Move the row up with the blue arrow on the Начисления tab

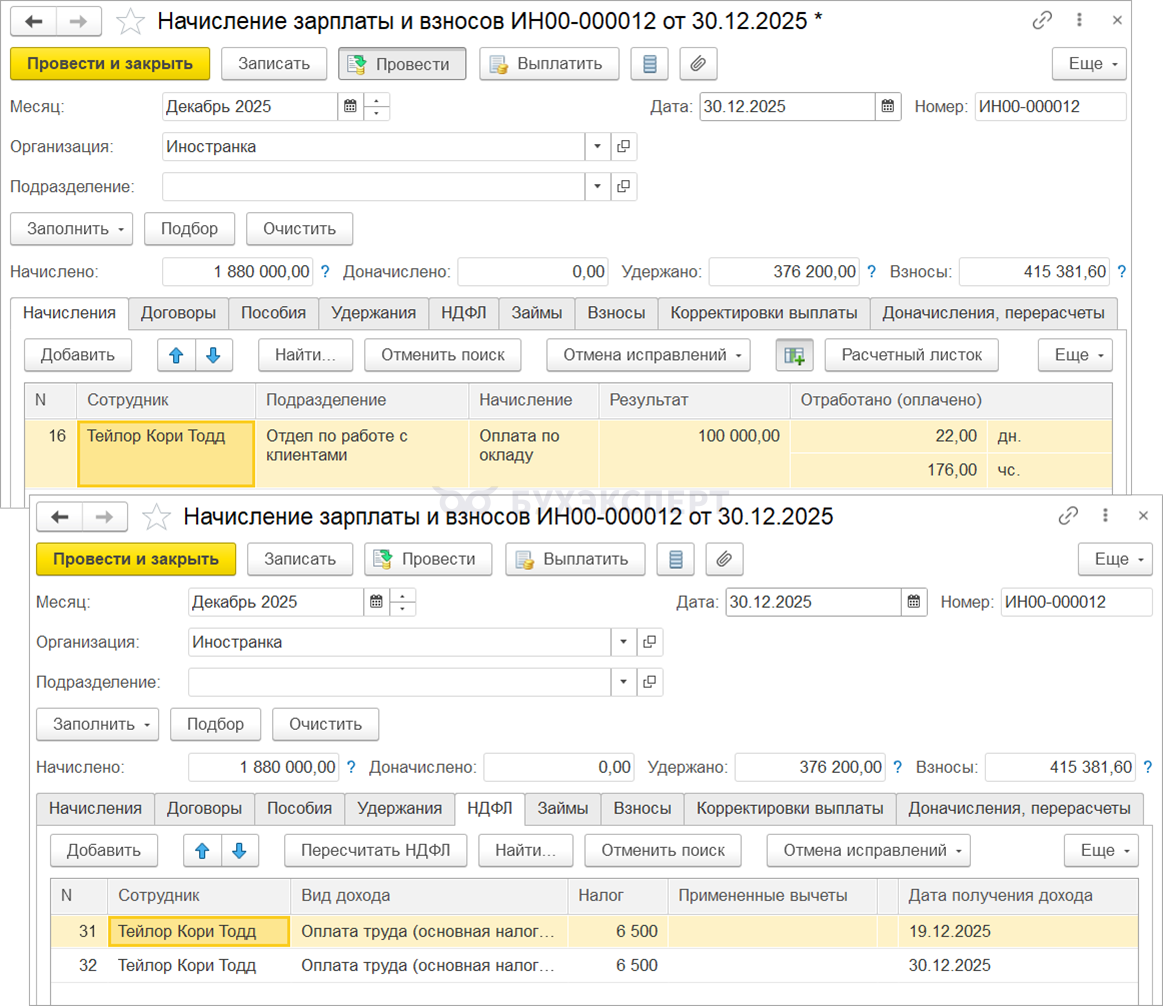(177, 354)
